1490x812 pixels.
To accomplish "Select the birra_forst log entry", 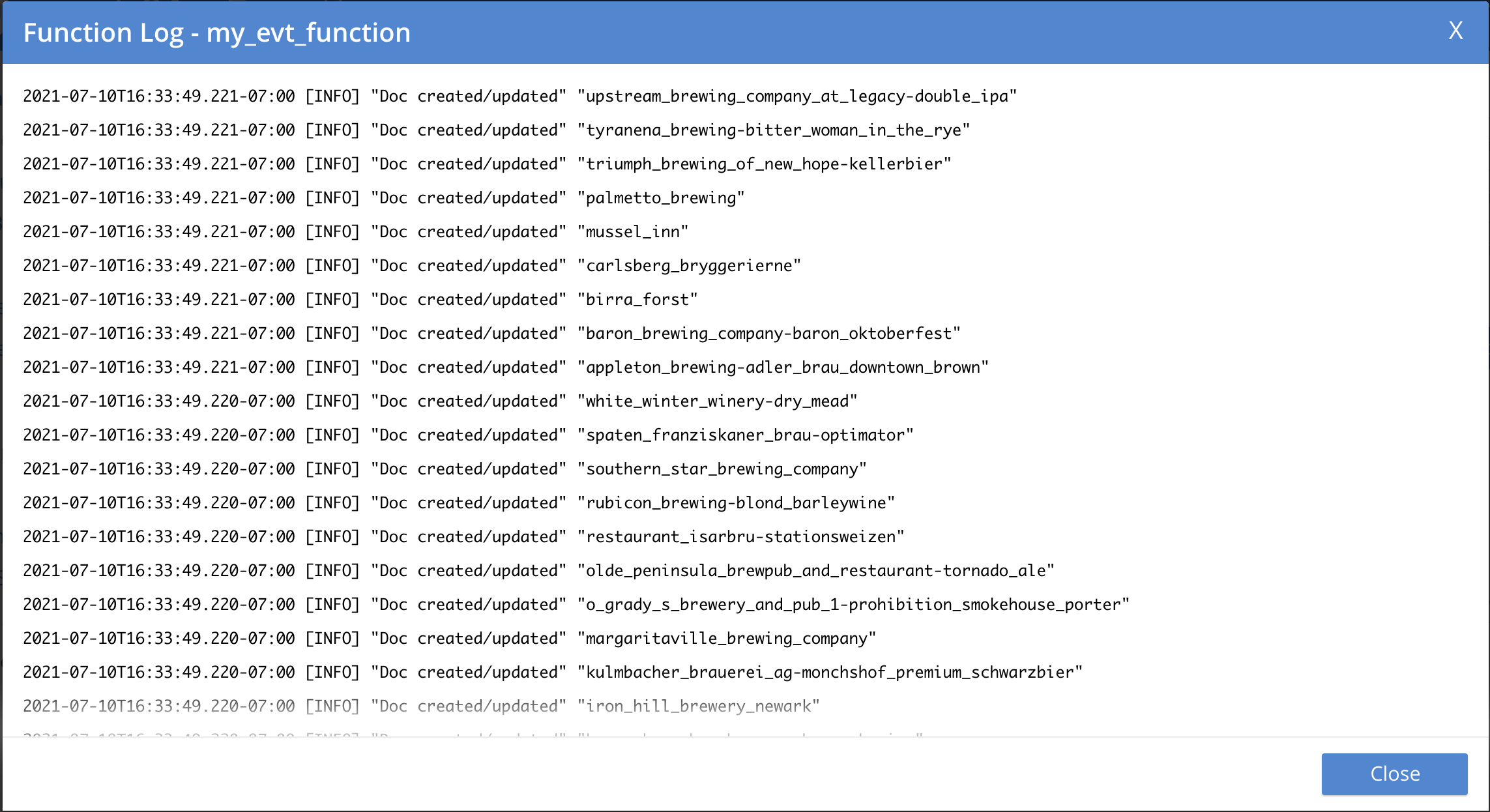I will point(360,300).
